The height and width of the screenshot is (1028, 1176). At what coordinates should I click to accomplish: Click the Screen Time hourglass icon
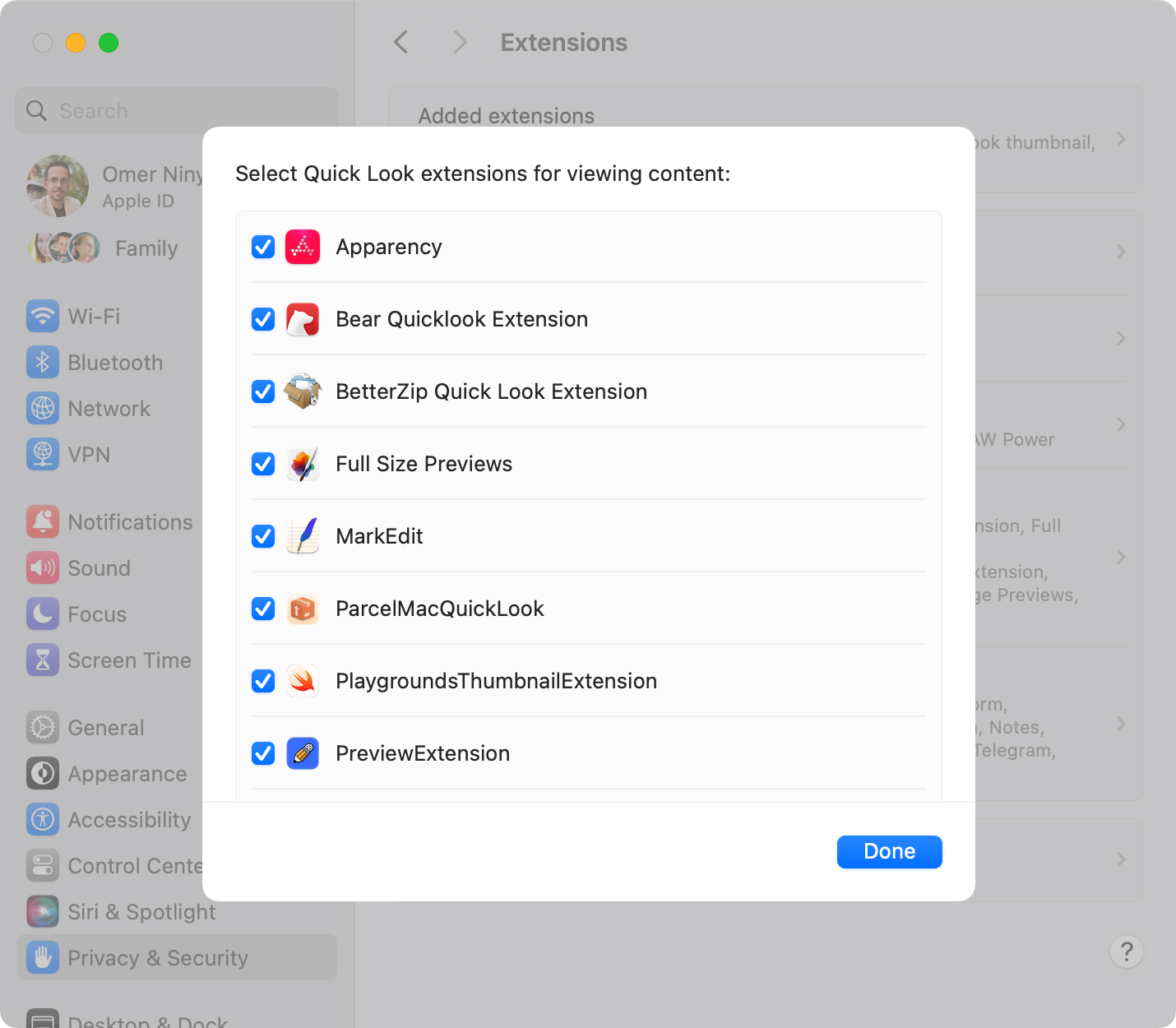click(43, 660)
